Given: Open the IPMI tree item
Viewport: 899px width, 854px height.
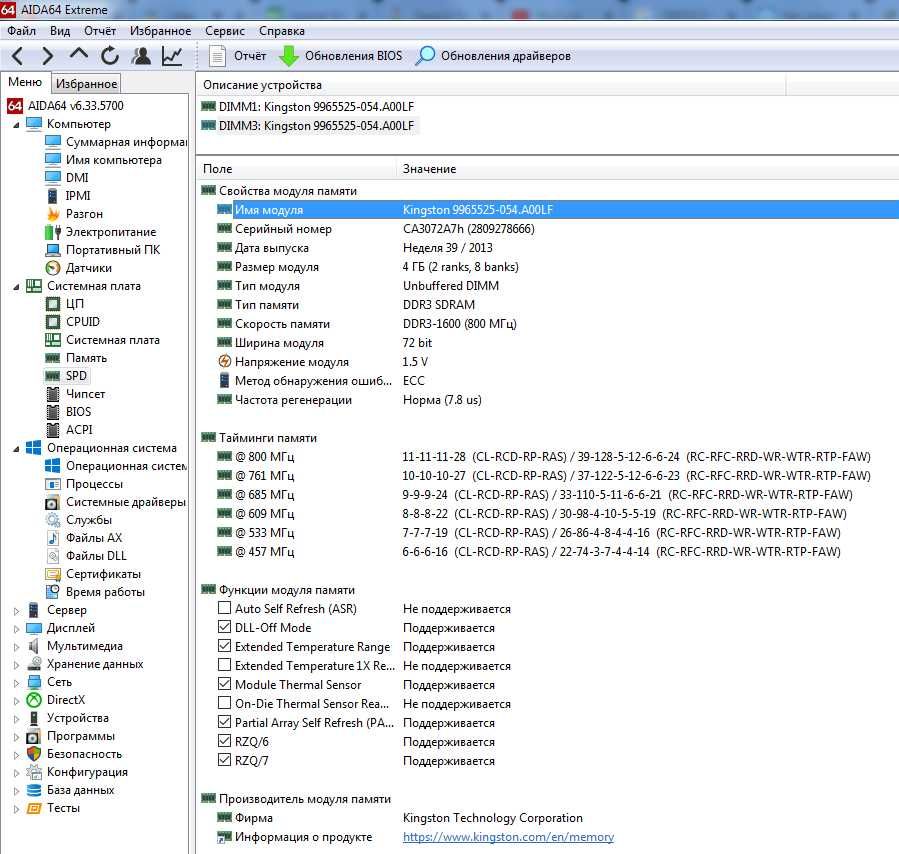Looking at the screenshot, I should [77, 195].
